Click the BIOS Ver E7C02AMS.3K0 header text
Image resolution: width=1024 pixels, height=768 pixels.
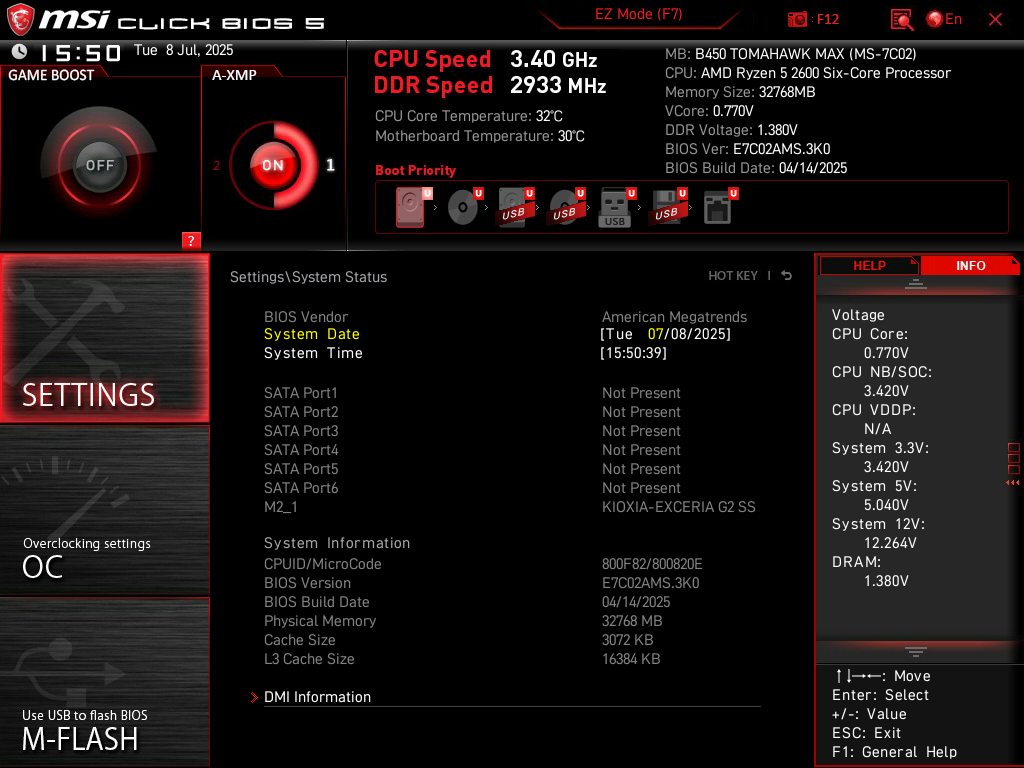[747, 149]
